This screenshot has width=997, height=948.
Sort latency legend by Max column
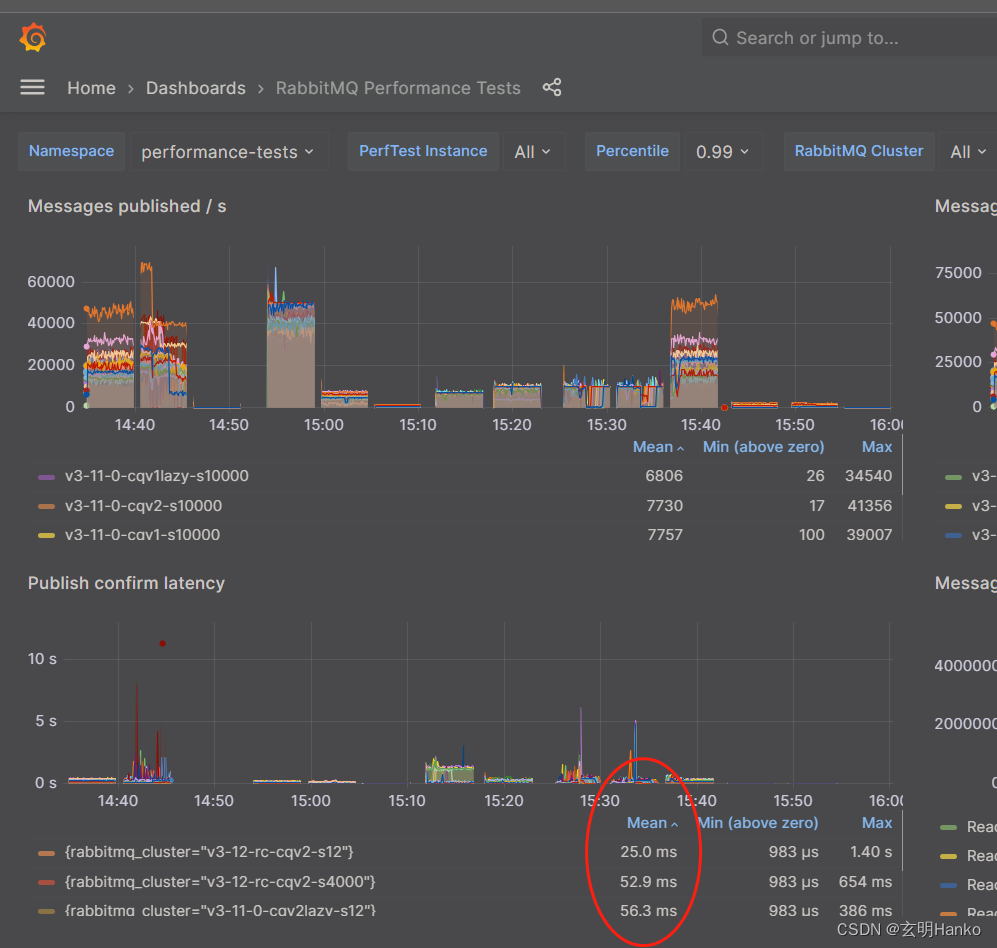877,823
